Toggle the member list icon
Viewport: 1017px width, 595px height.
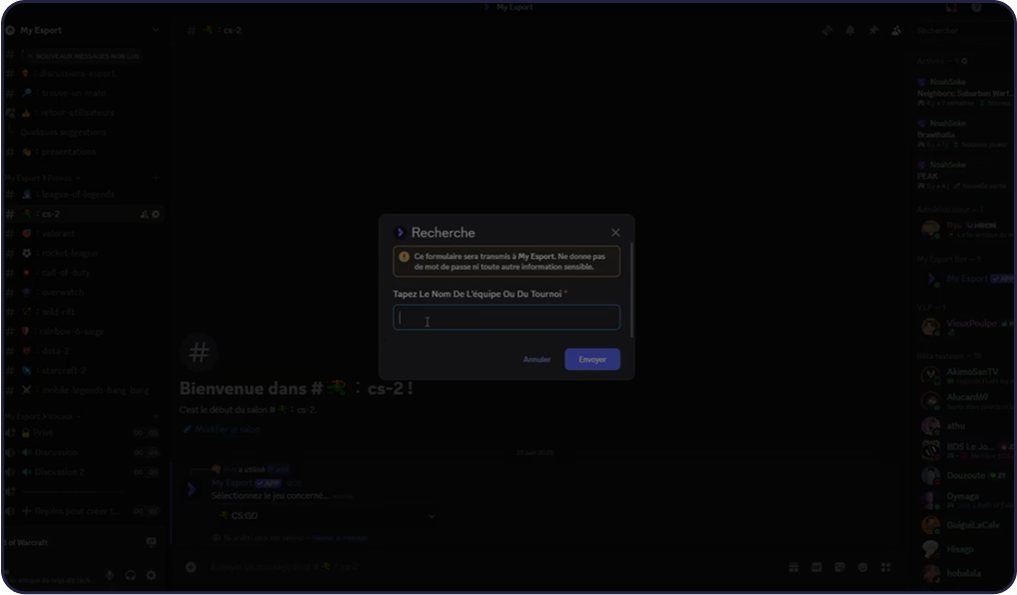pos(896,30)
